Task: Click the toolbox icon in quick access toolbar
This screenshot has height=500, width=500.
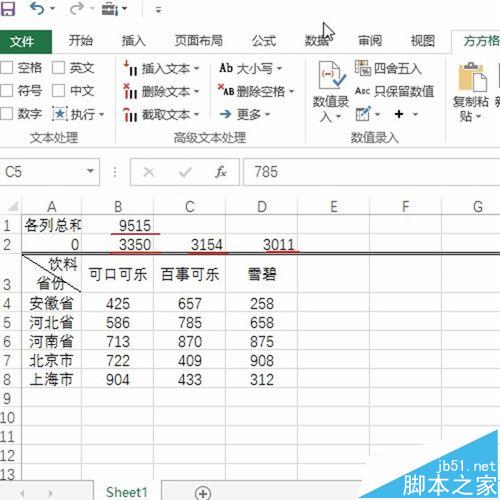Action: click(110, 9)
